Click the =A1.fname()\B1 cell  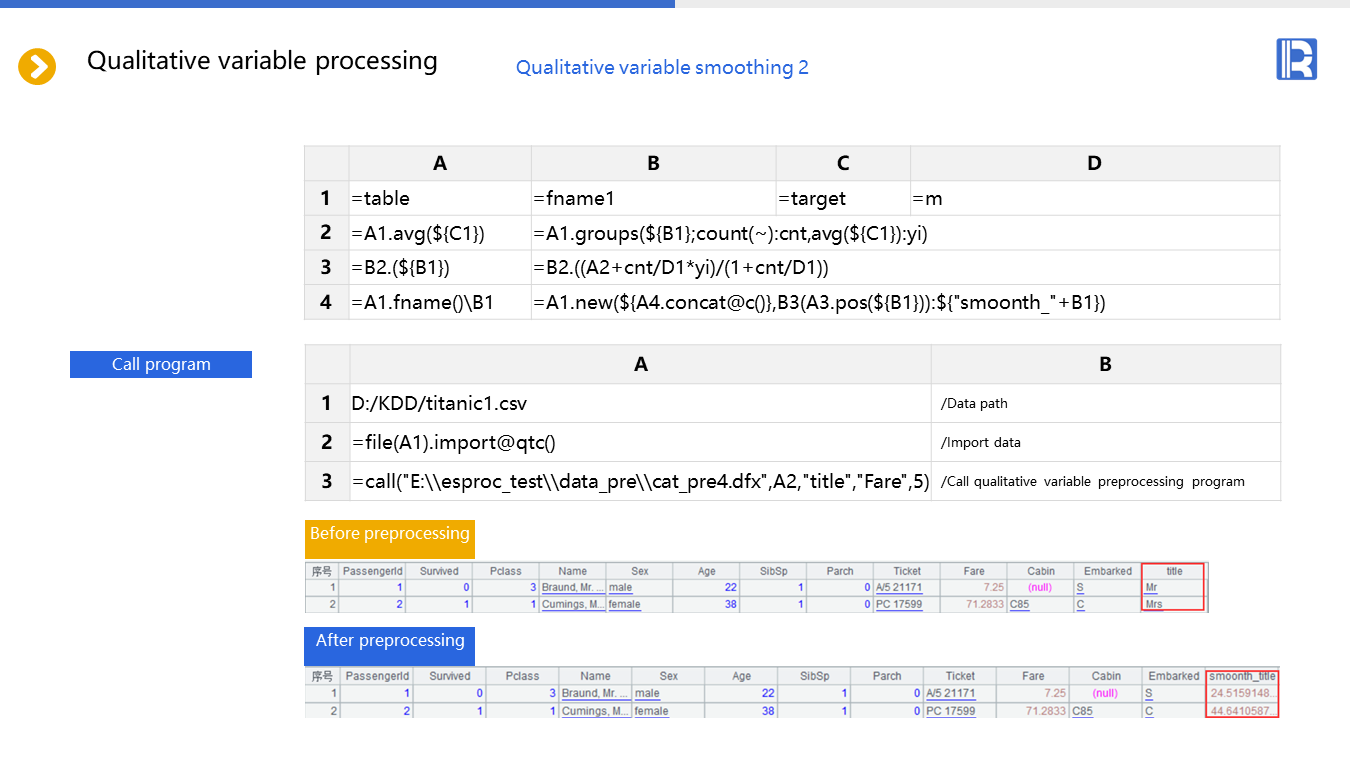tap(439, 302)
